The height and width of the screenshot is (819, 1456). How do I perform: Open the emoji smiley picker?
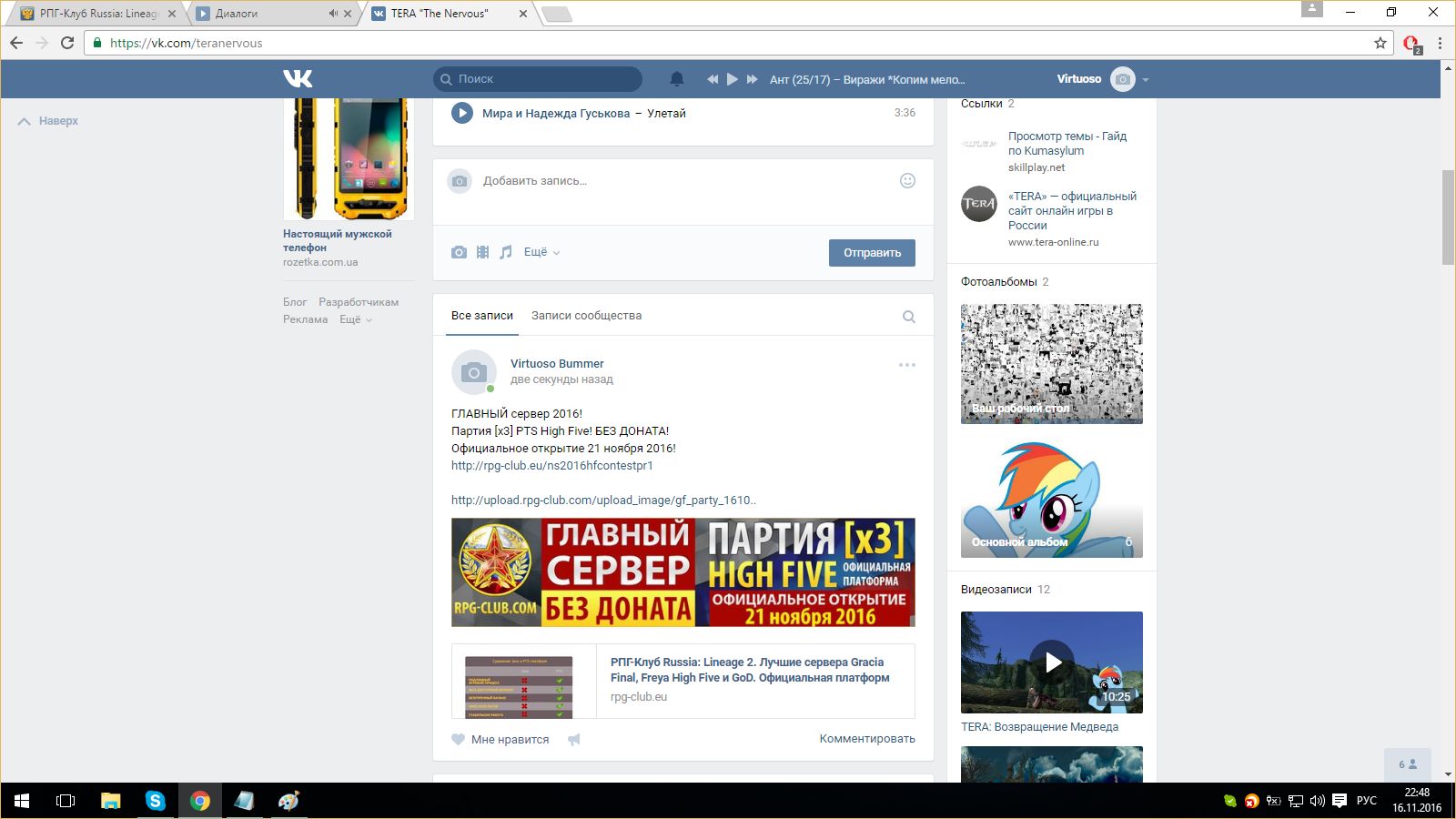(x=906, y=181)
